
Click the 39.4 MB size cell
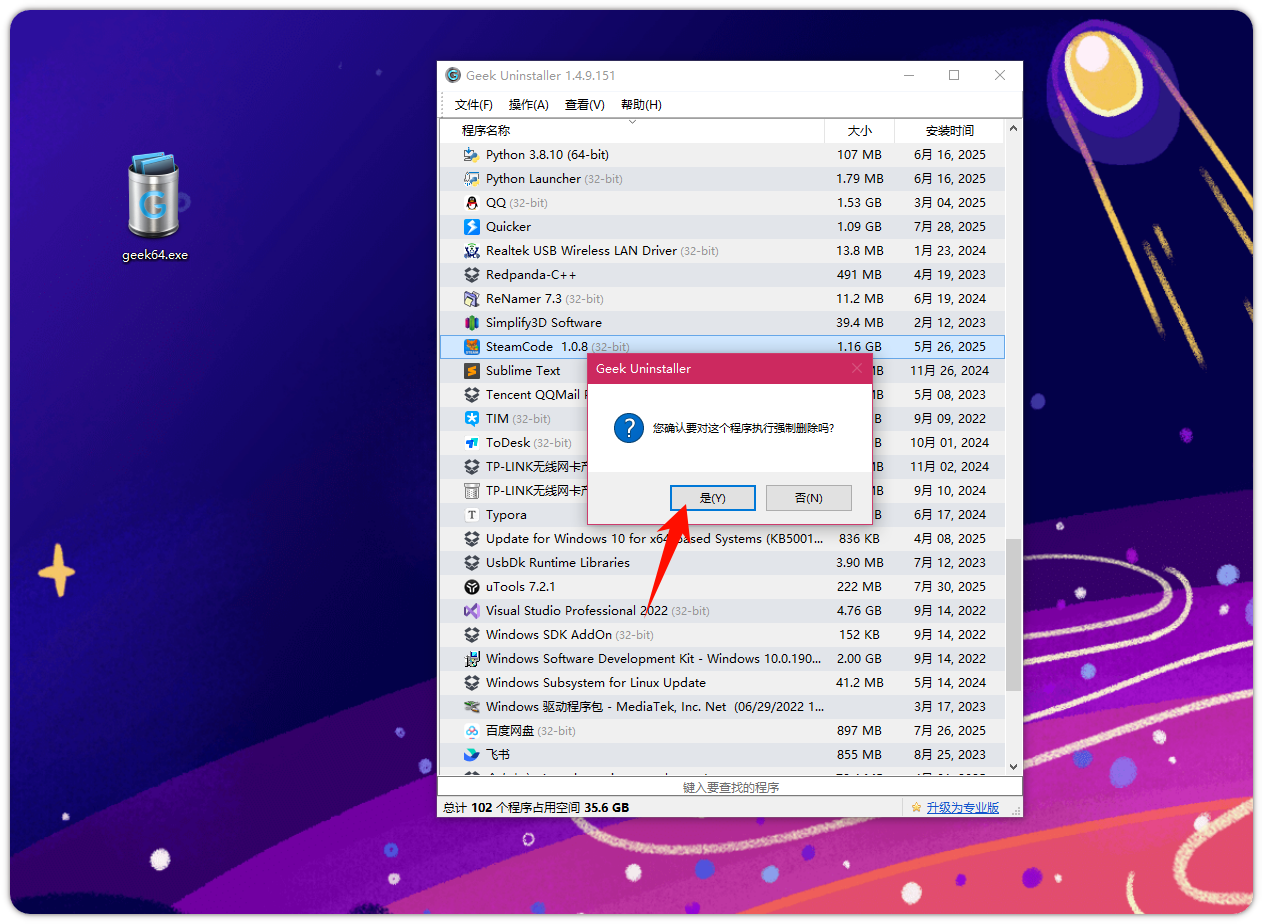(859, 323)
